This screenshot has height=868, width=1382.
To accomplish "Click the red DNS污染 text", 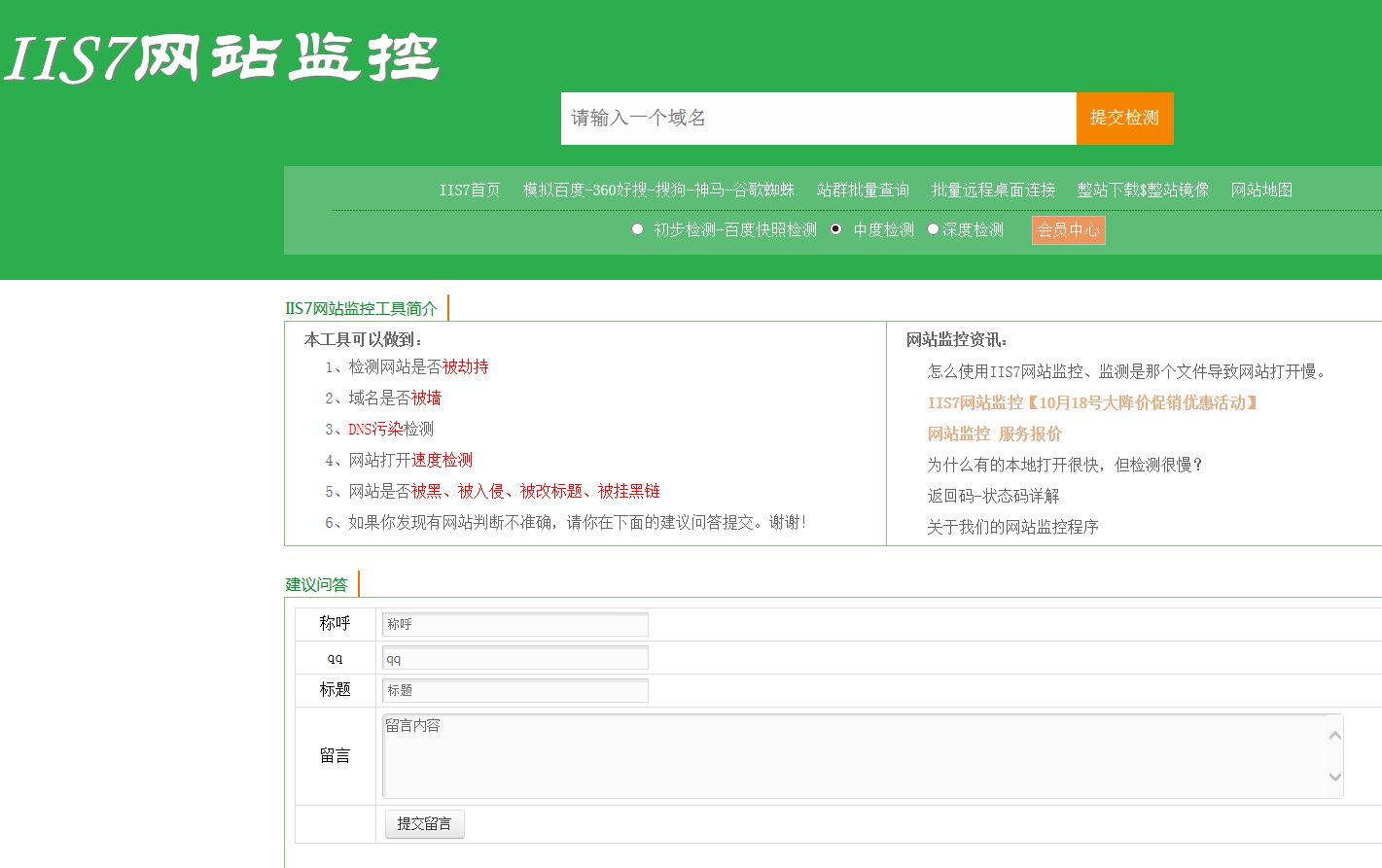I will [375, 429].
